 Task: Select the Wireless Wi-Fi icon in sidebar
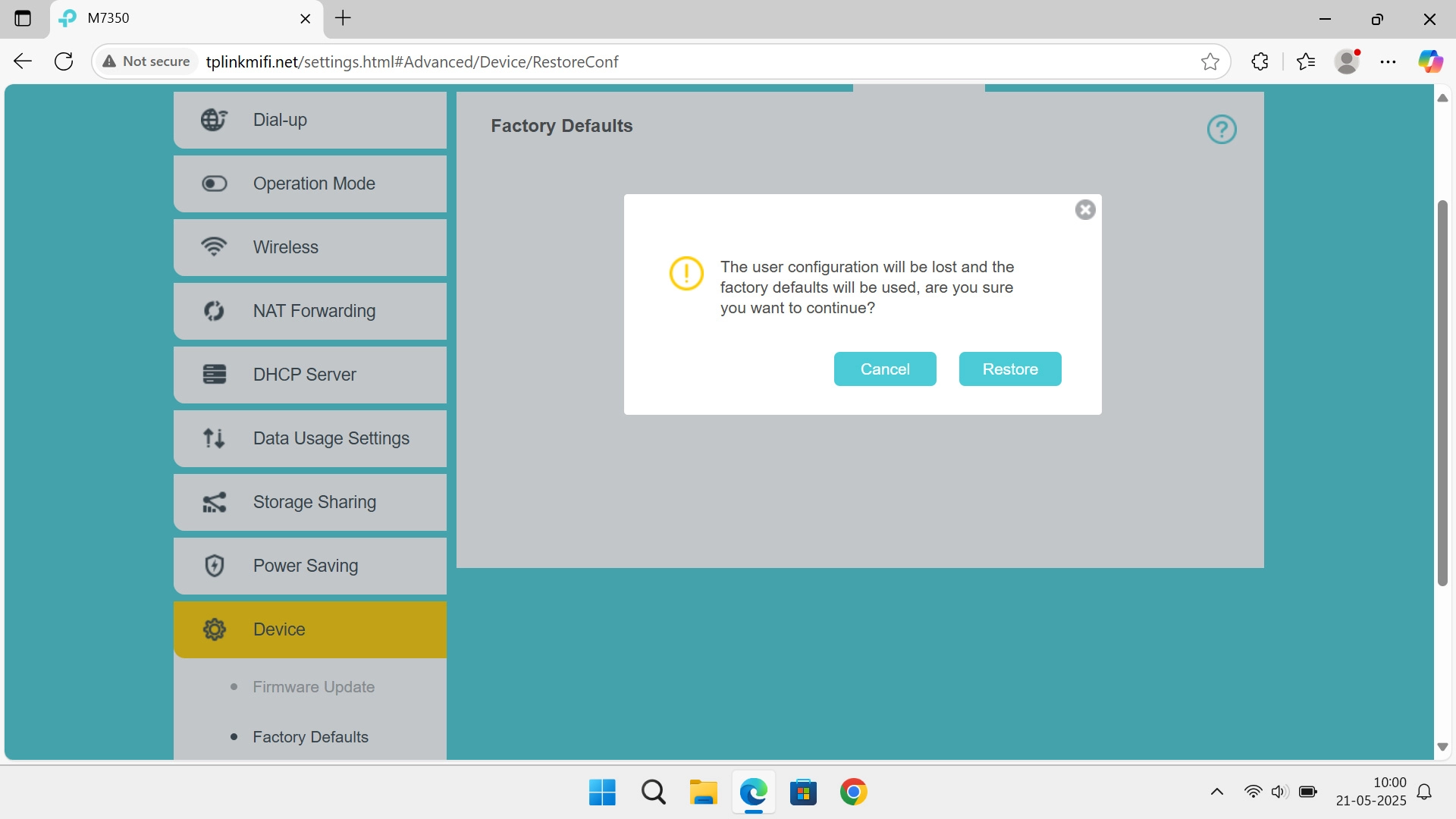coord(214,246)
